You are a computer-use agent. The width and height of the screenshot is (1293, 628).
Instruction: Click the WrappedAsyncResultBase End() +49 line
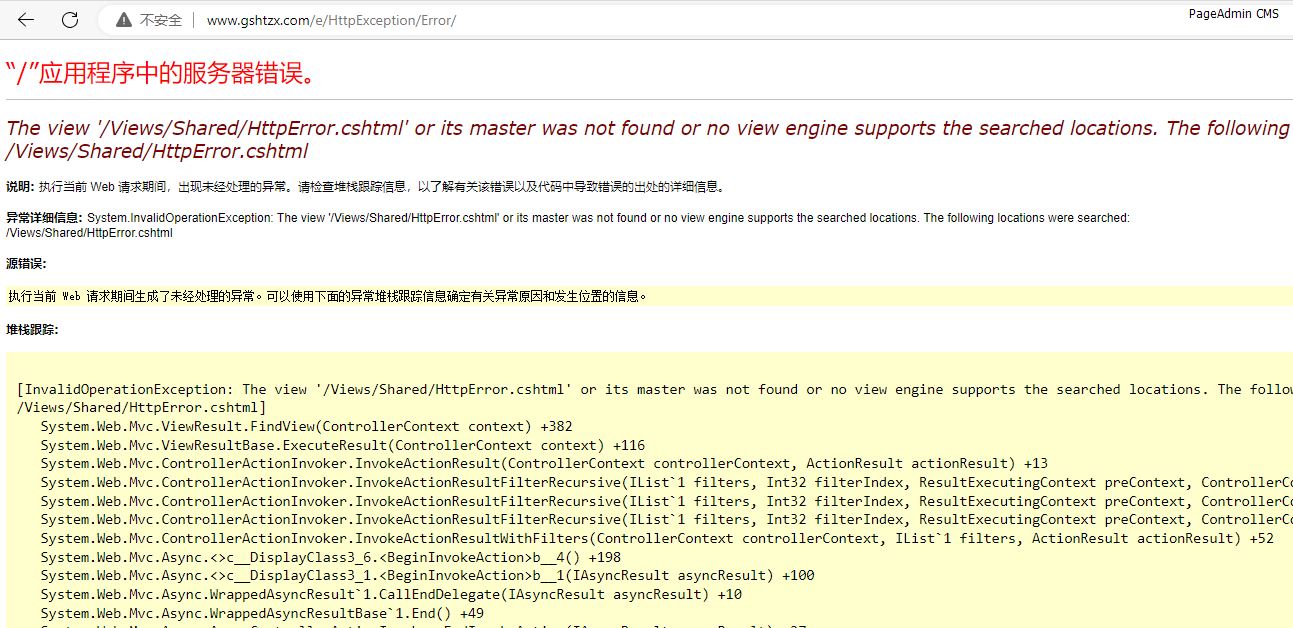[262, 613]
